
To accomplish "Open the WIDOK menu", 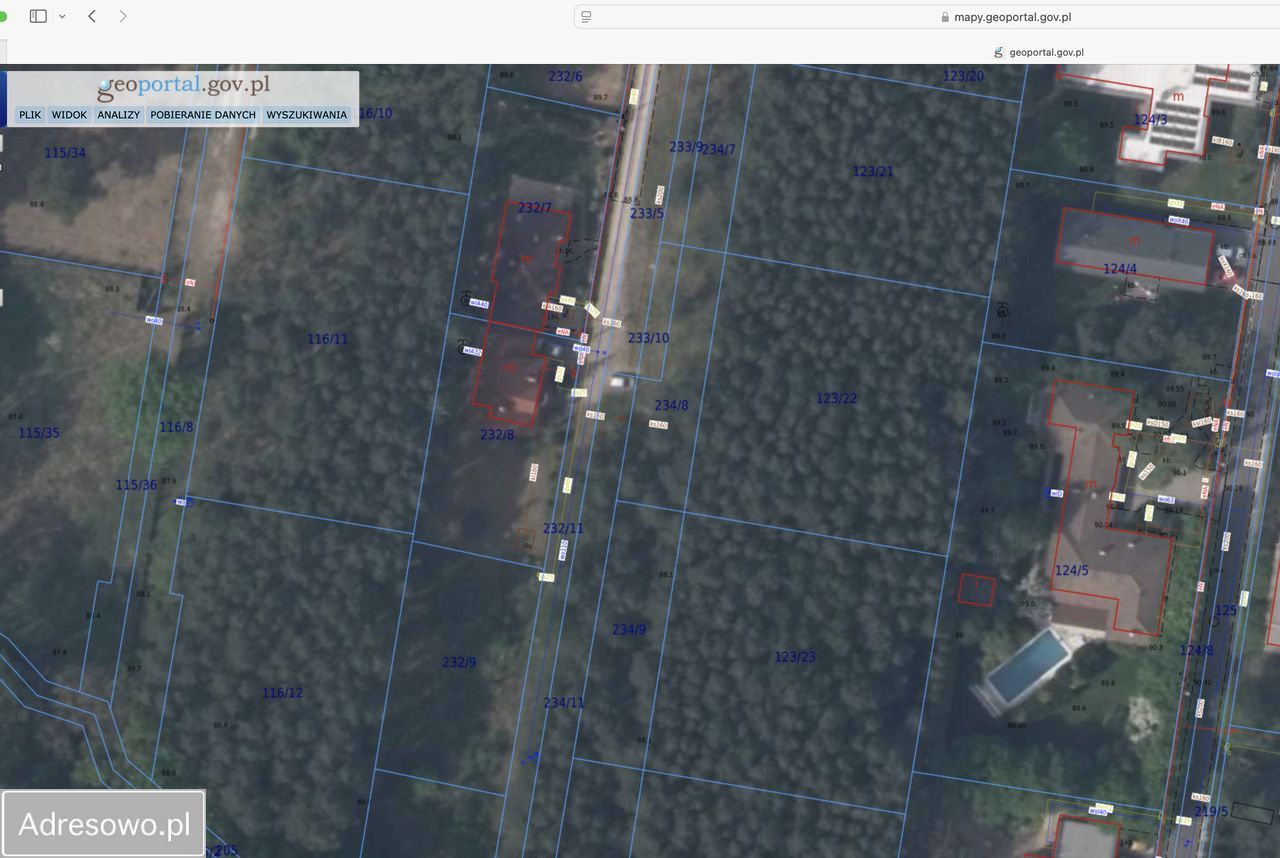I will [69, 115].
